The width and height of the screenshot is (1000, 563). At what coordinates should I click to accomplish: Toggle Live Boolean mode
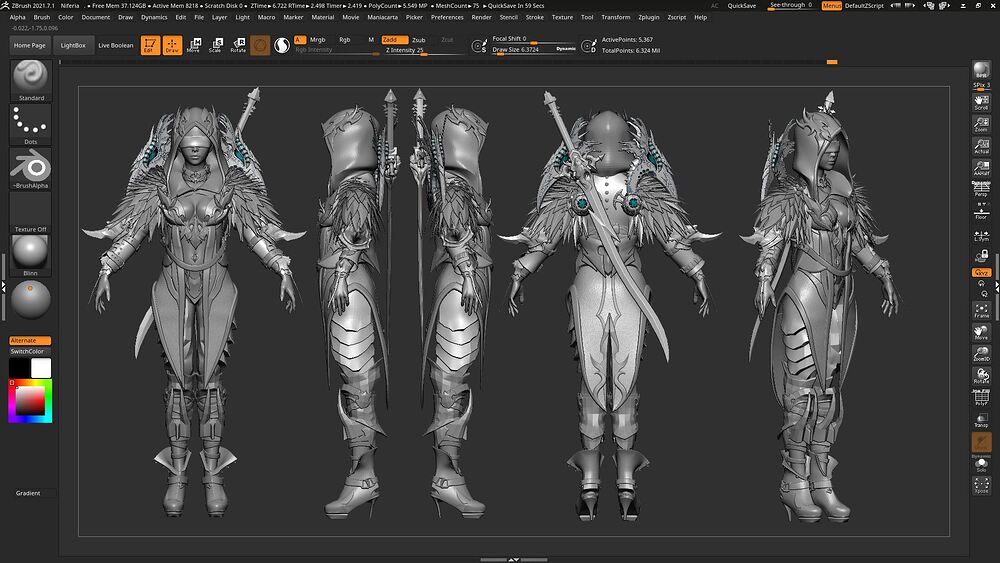(x=116, y=45)
